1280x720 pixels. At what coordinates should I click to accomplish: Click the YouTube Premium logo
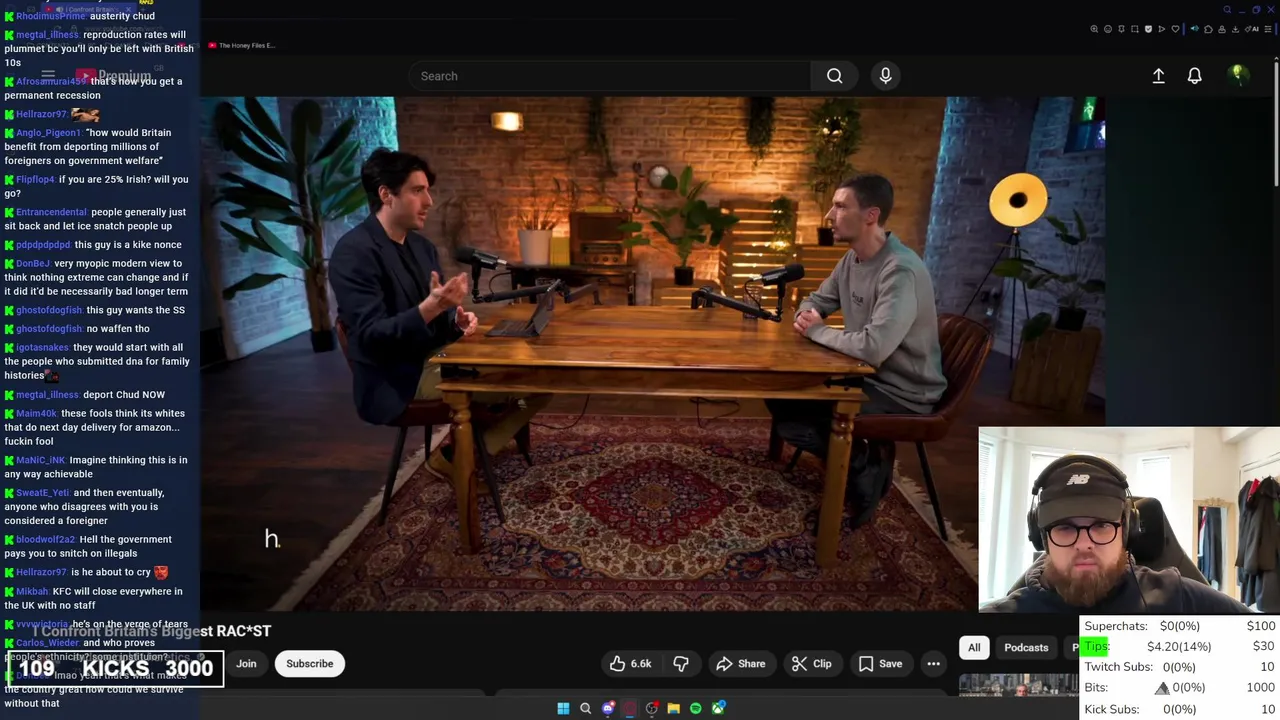pos(113,76)
